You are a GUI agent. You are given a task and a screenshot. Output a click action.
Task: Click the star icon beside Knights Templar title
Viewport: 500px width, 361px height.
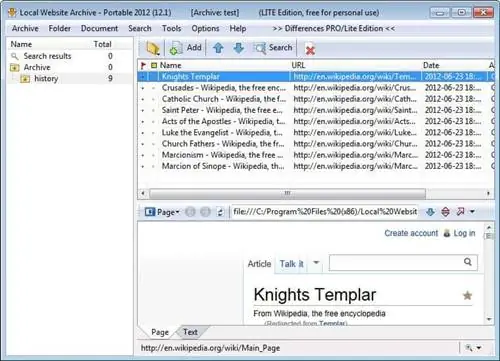pos(467,295)
